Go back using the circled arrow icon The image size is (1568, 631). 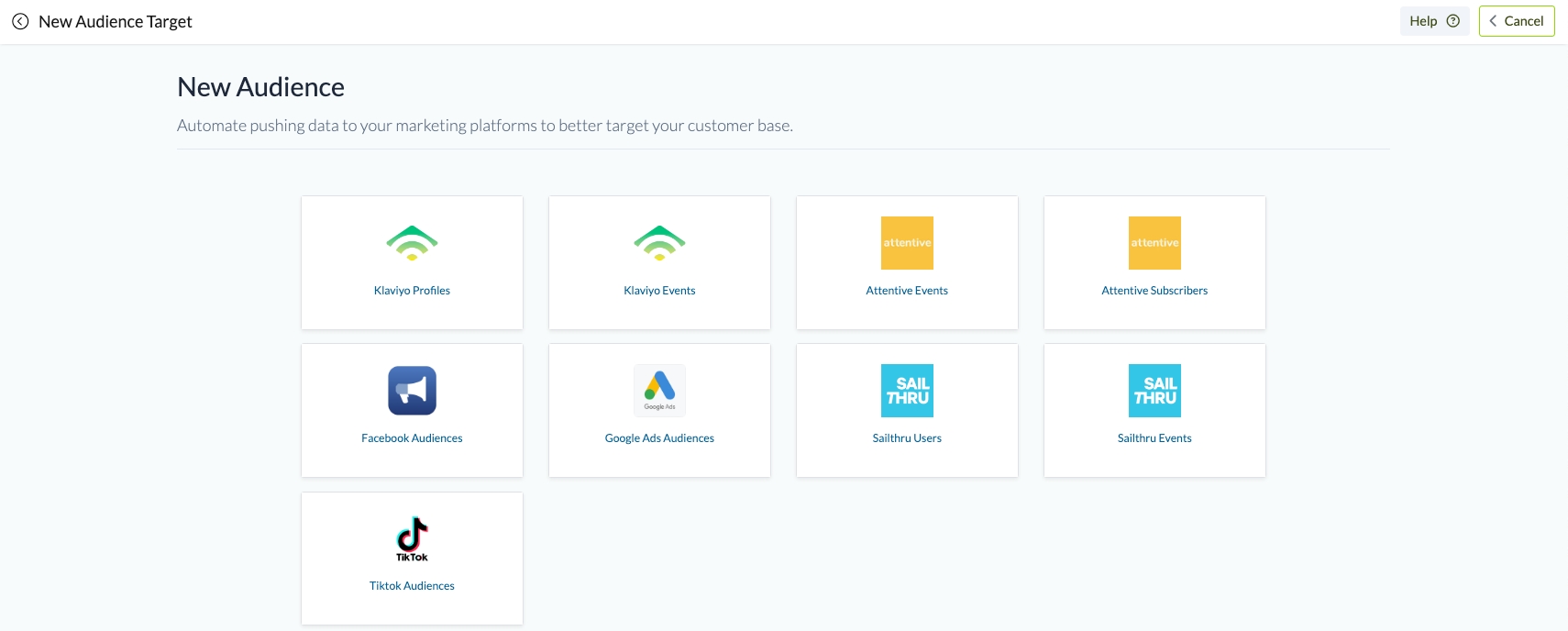coord(20,22)
